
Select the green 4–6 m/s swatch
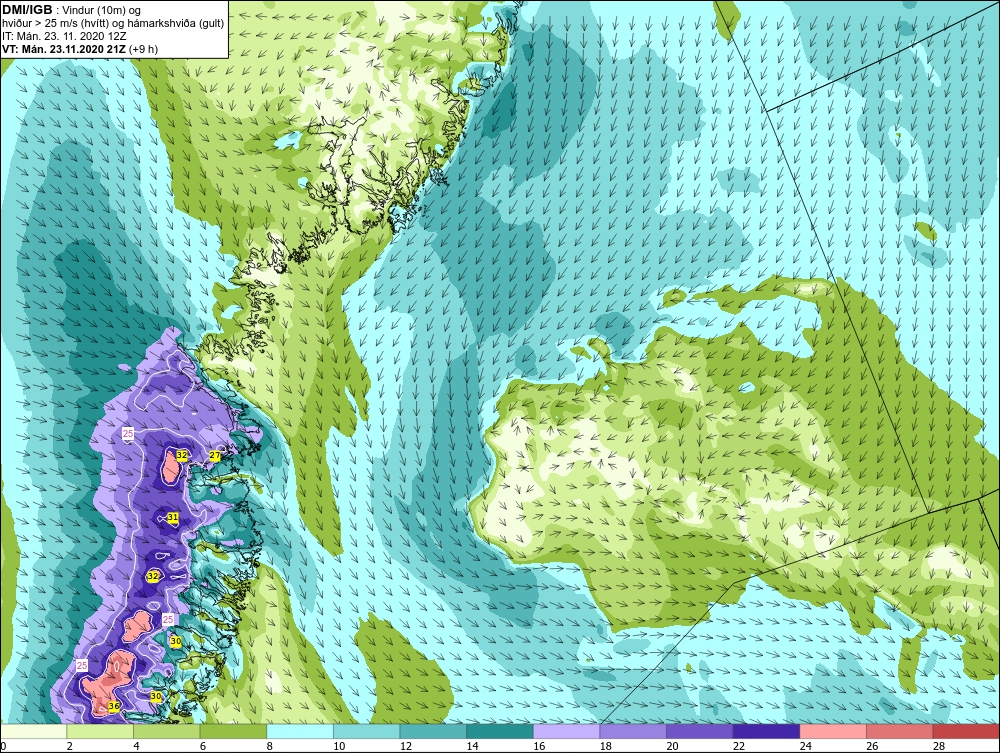[x=166, y=731]
